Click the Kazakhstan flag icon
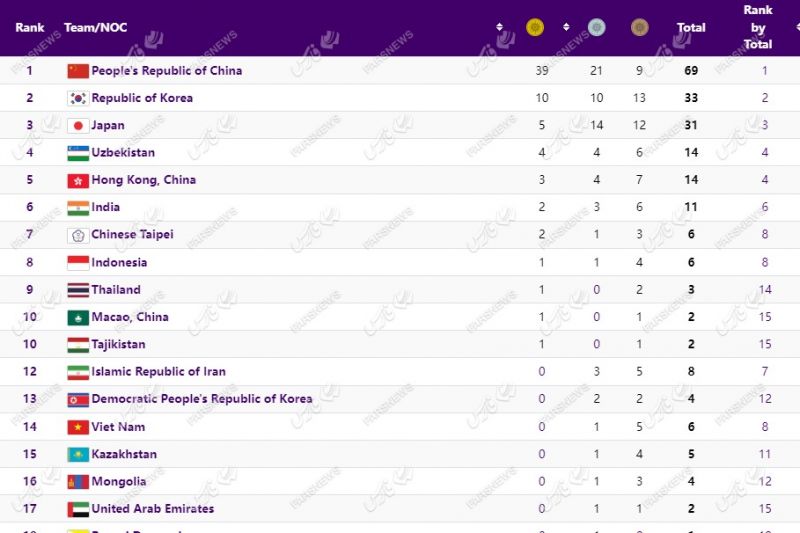 (x=78, y=454)
